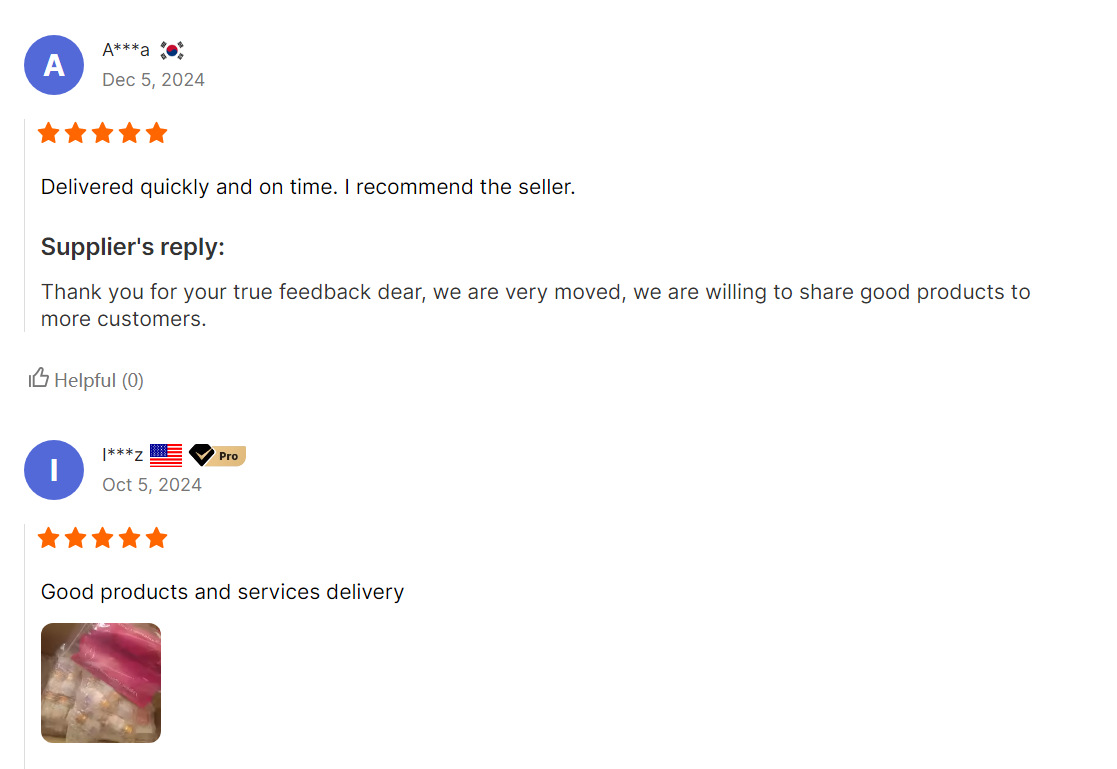Mark A***a's review as Helpful (0)

[98, 380]
